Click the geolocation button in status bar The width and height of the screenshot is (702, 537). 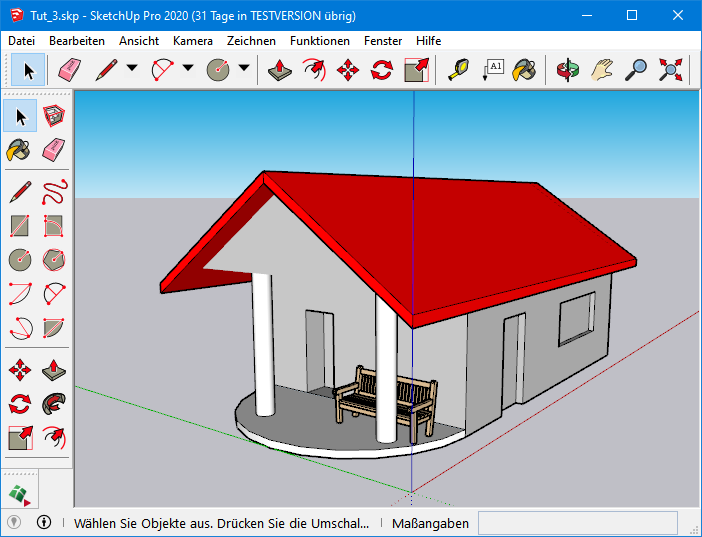(14, 522)
